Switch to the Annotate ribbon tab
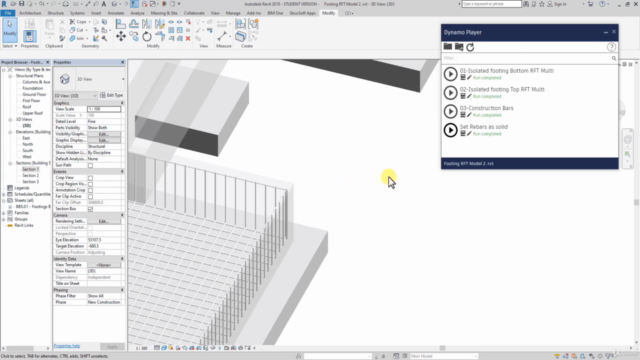The image size is (640, 360). pyautogui.click(x=116, y=13)
